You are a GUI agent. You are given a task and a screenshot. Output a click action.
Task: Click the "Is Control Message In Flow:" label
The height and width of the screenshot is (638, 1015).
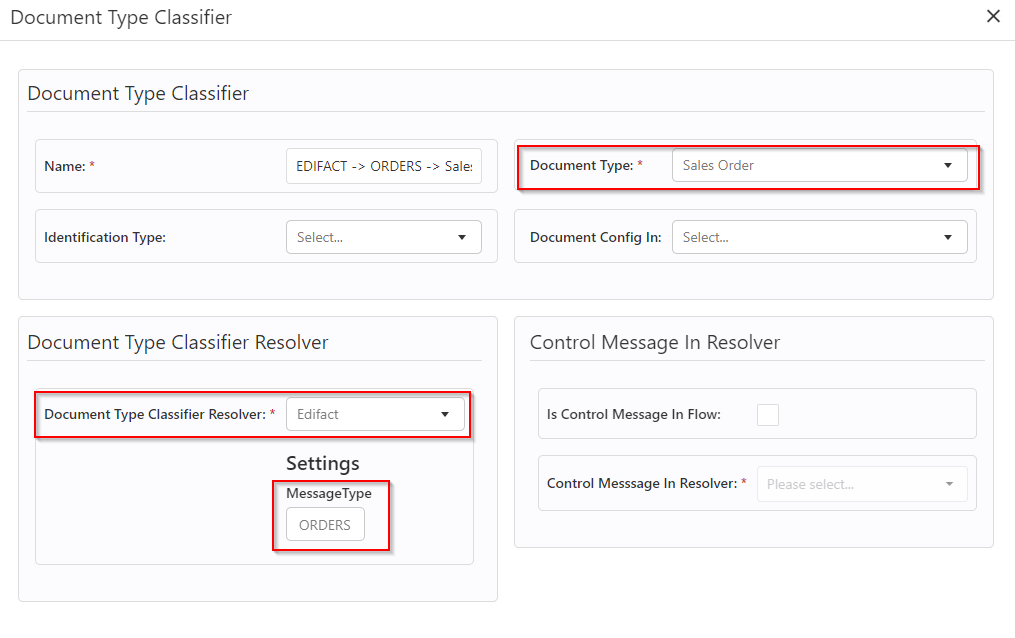click(x=633, y=414)
